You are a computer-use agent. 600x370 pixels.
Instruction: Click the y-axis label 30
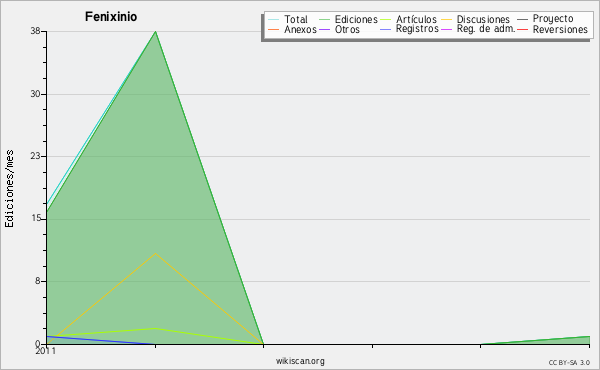pyautogui.click(x=36, y=94)
